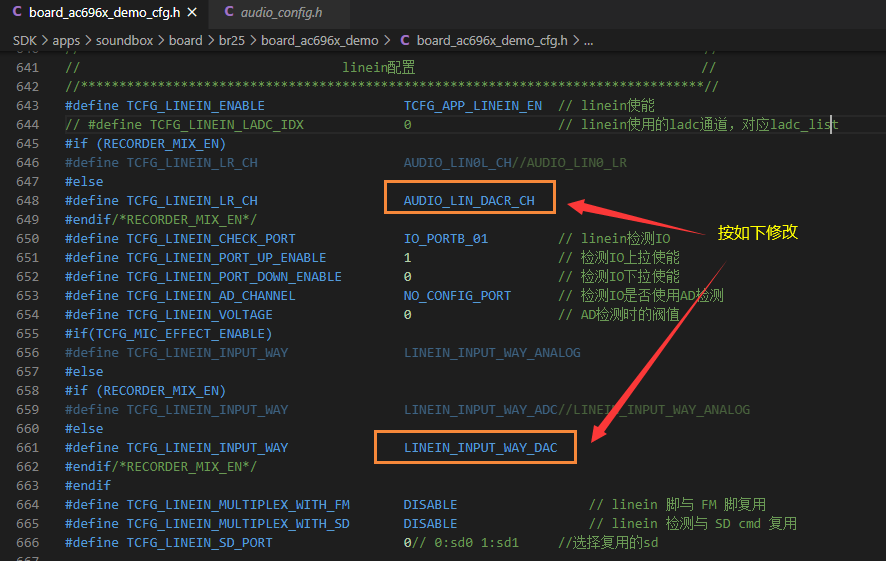Click the C icon in breadcrumb path
The height and width of the screenshot is (561, 886).
(405, 41)
